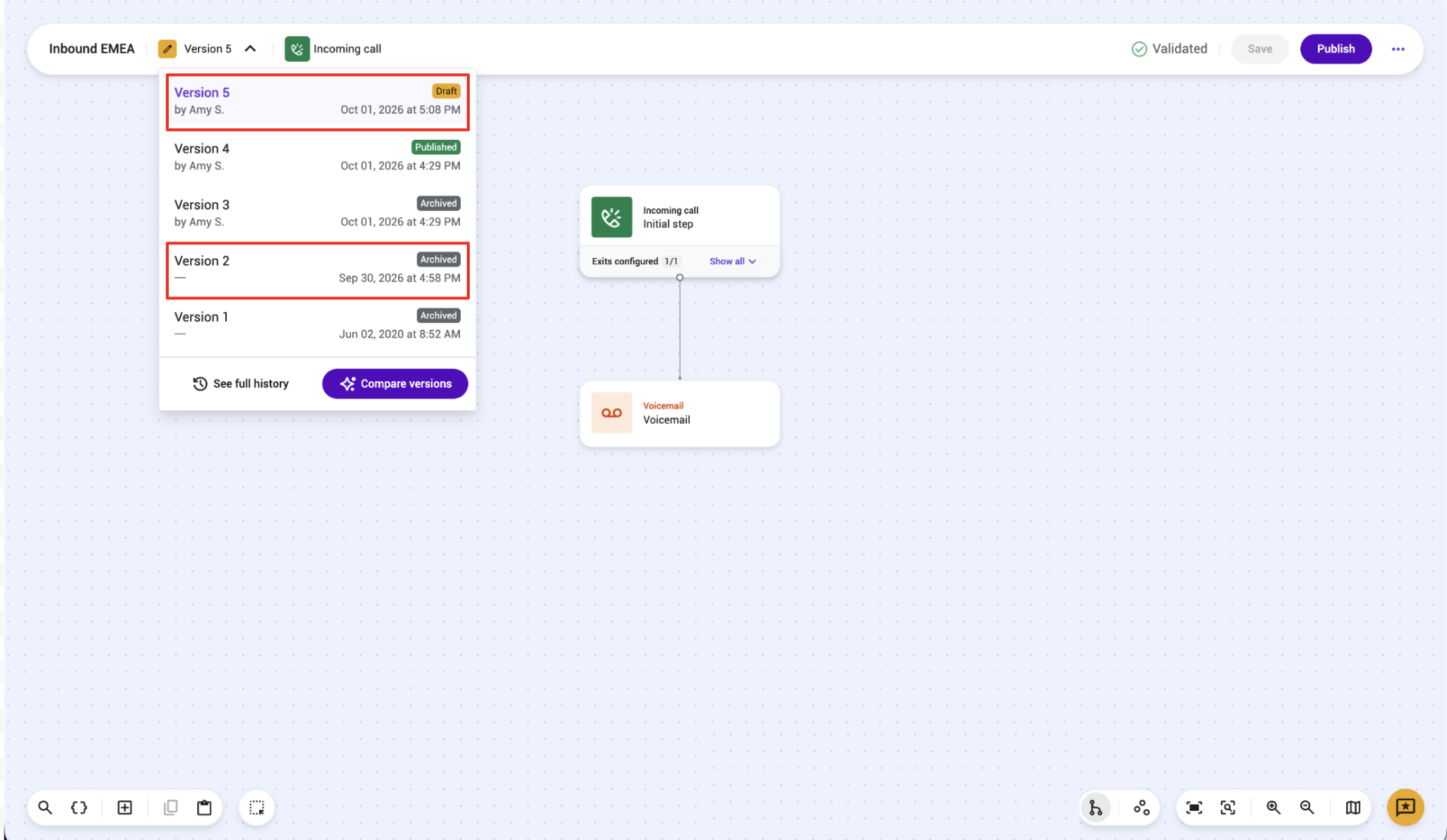The width and height of the screenshot is (1447, 840).
Task: Click the add step plus-square icon
Action: [x=125, y=807]
